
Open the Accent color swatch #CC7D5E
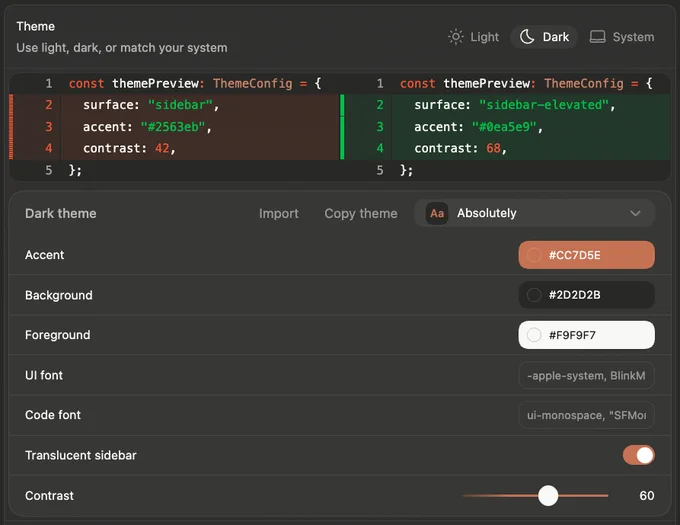pos(586,255)
